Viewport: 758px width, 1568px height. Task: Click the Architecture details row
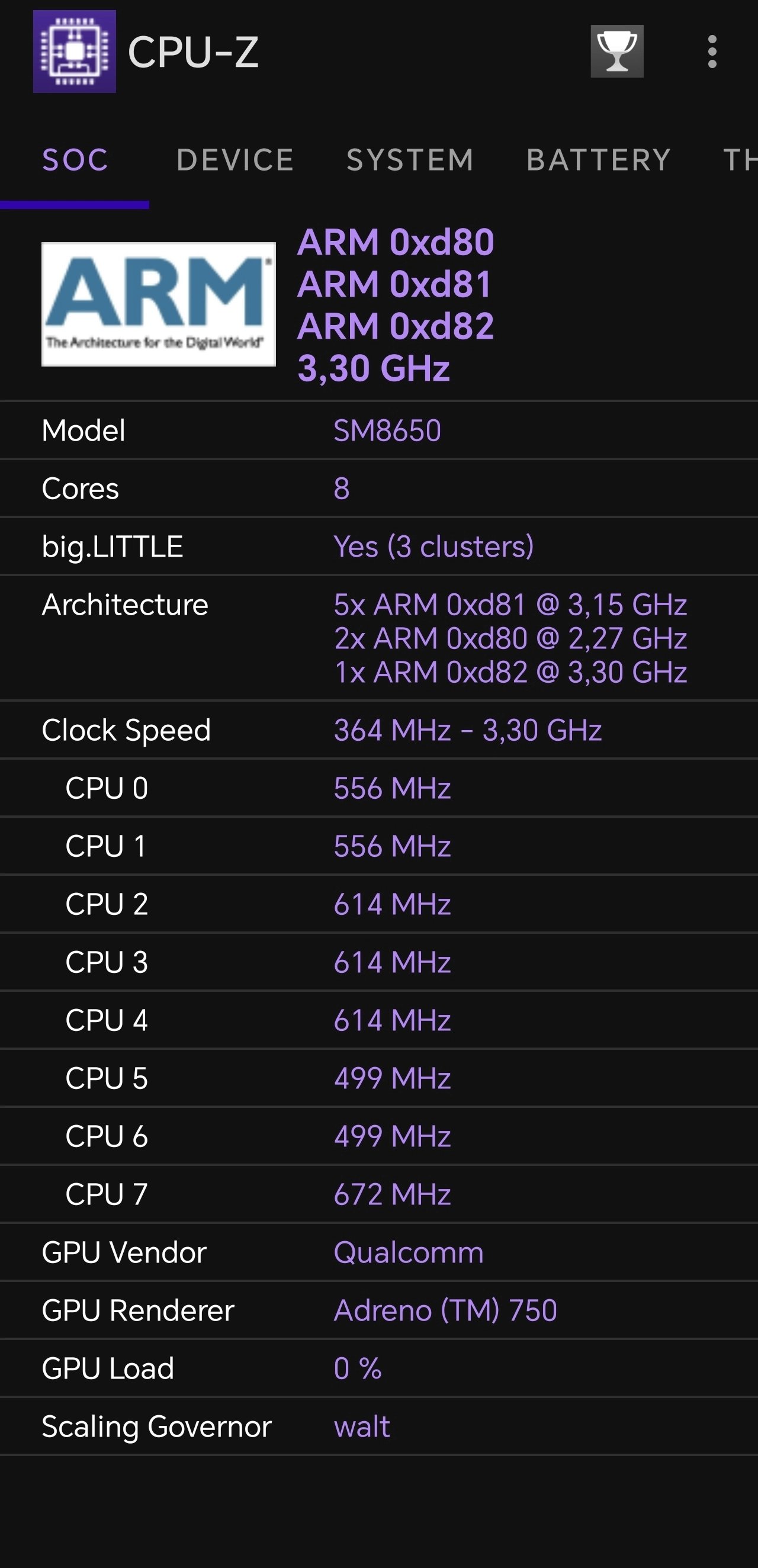[304, 638]
